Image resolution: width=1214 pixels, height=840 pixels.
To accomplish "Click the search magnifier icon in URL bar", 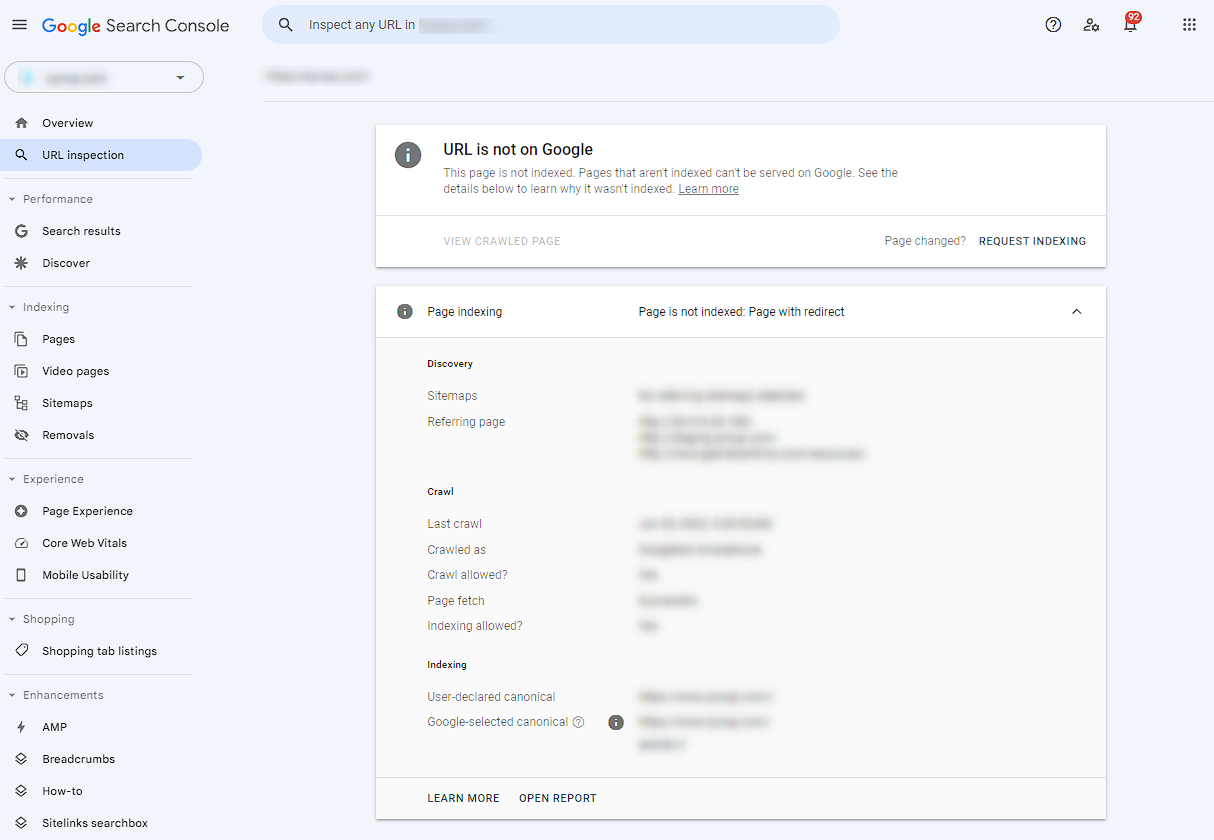I will point(286,25).
